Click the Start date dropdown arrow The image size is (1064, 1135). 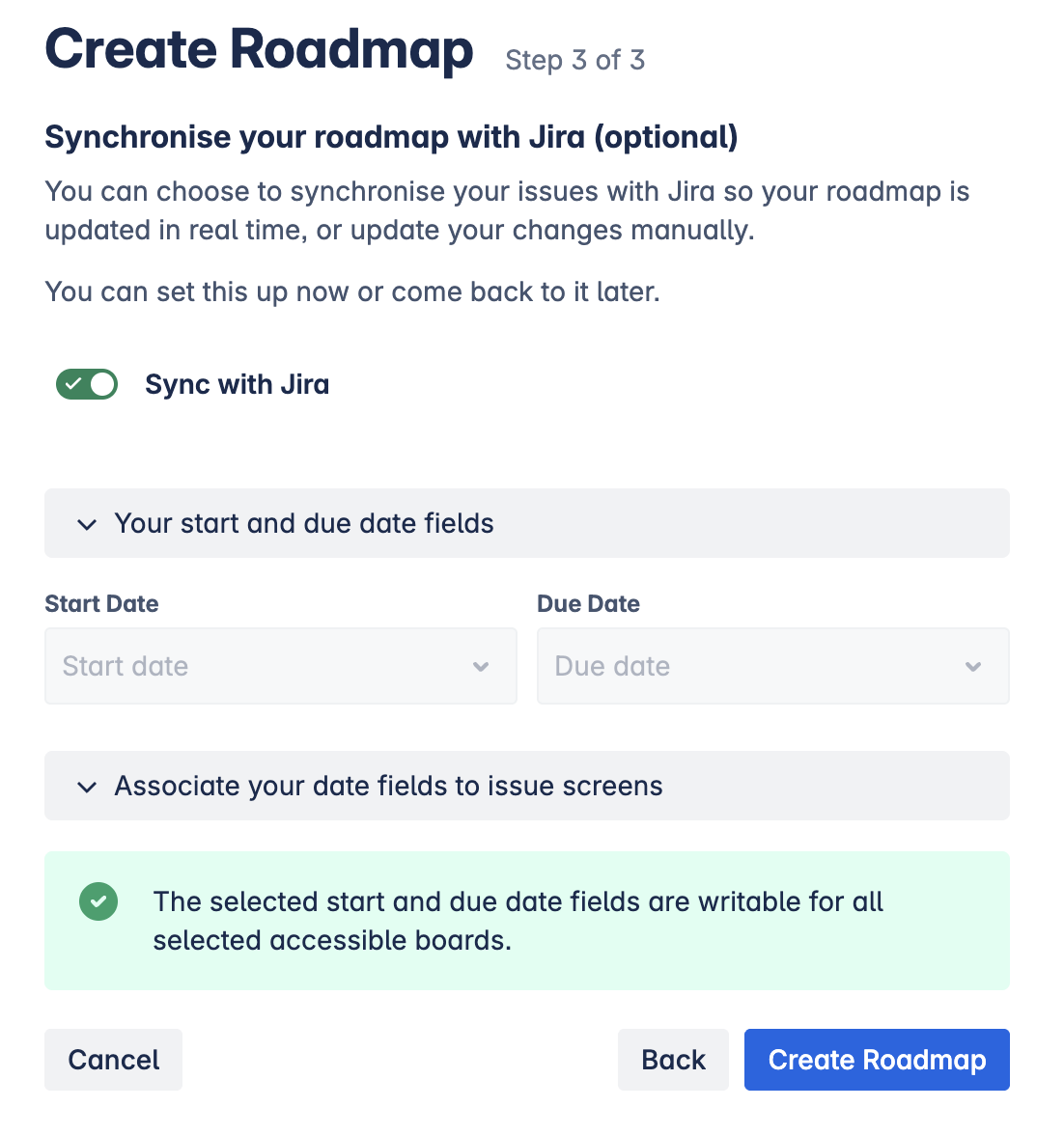point(481,667)
